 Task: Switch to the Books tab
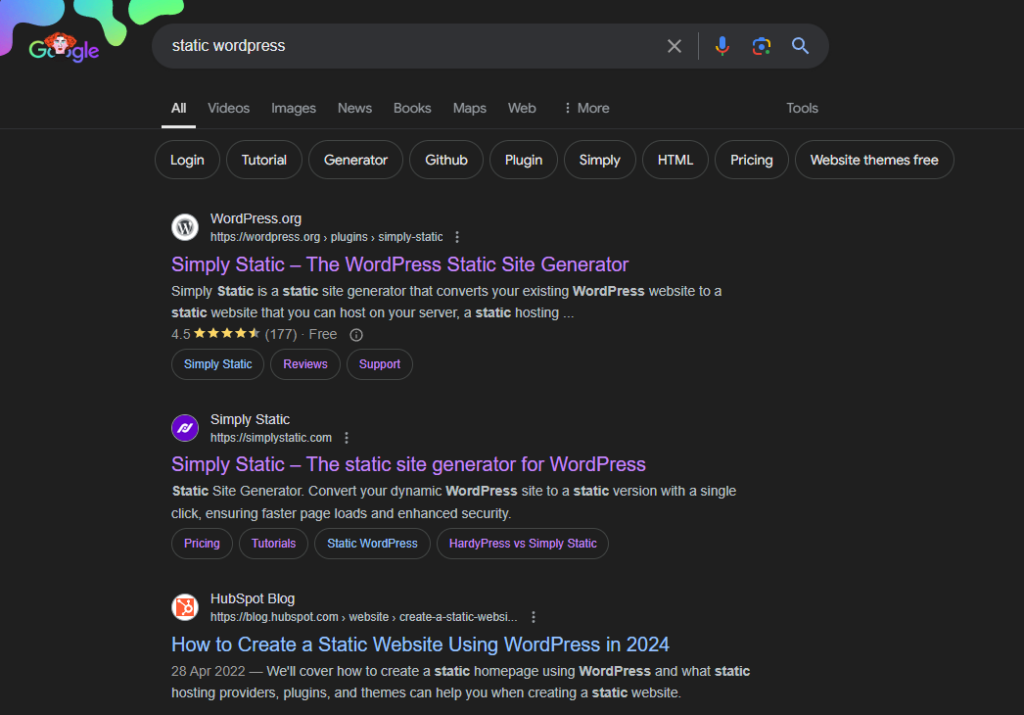pyautogui.click(x=412, y=108)
